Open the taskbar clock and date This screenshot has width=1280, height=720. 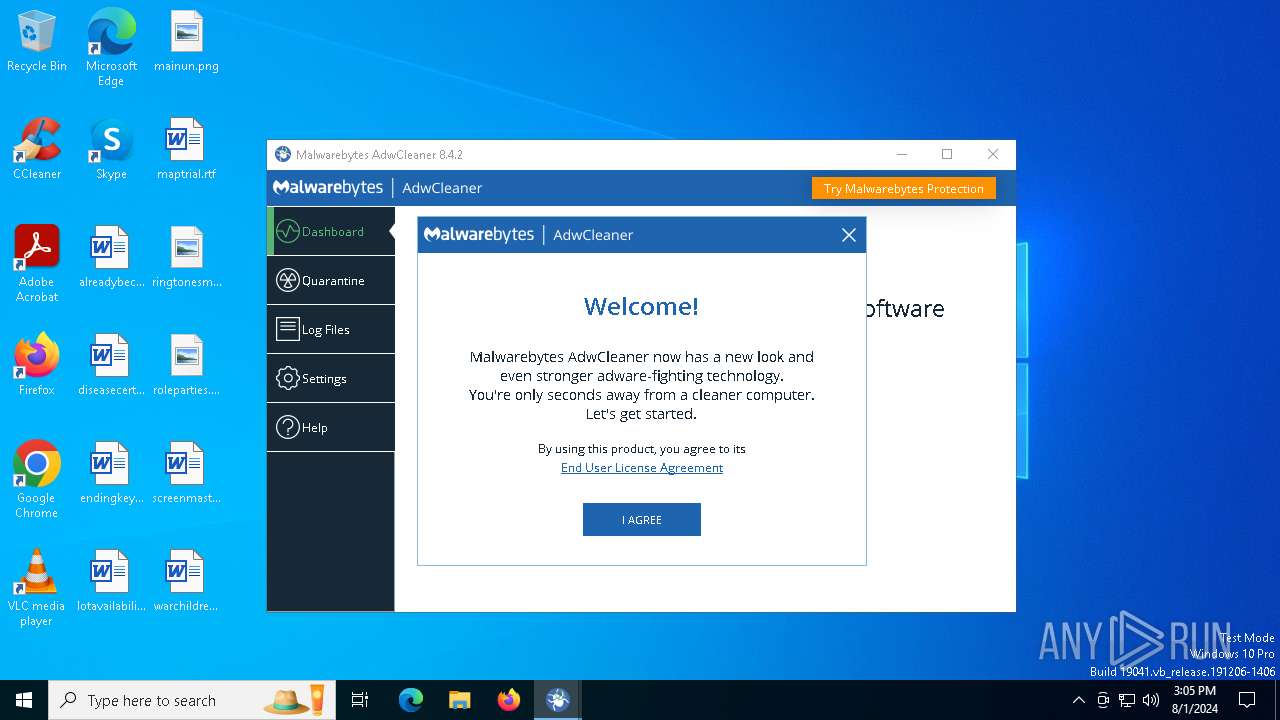[1195, 700]
